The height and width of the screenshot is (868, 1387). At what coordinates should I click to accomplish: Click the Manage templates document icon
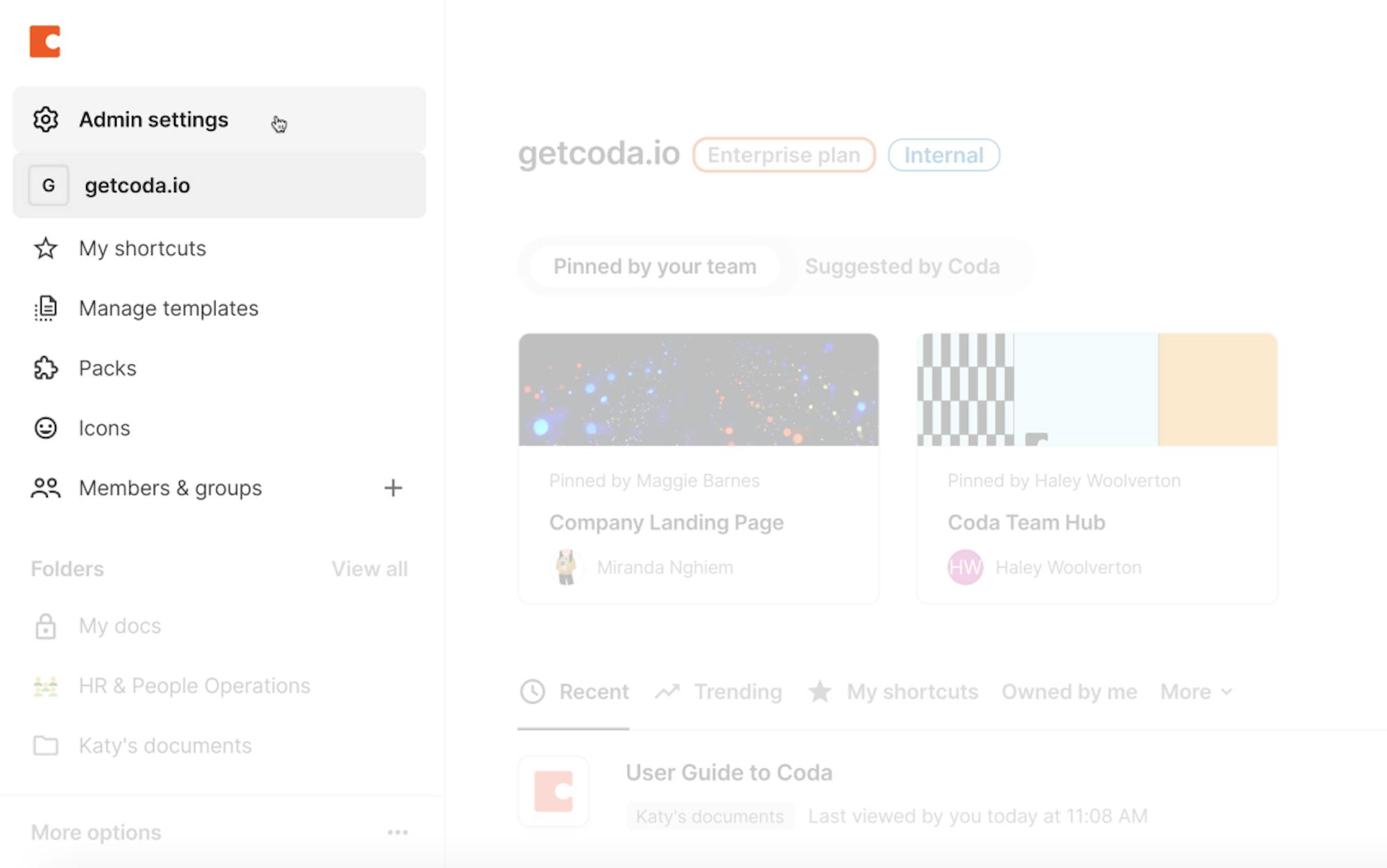coord(46,309)
